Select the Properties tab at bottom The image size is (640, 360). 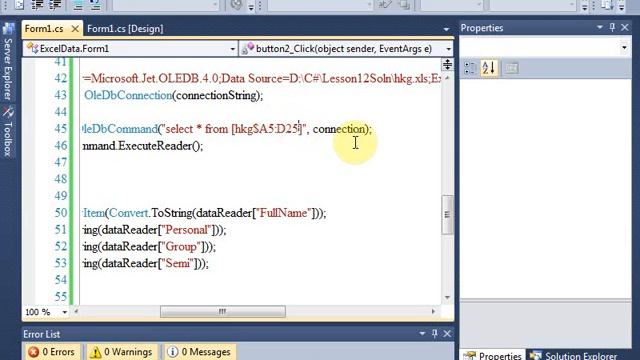493,355
